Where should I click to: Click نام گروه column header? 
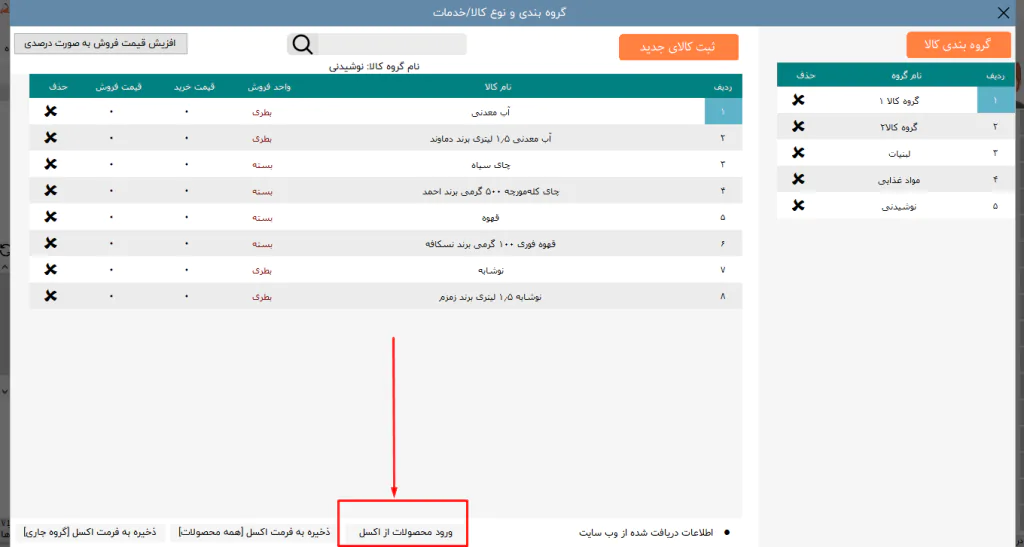click(906, 76)
